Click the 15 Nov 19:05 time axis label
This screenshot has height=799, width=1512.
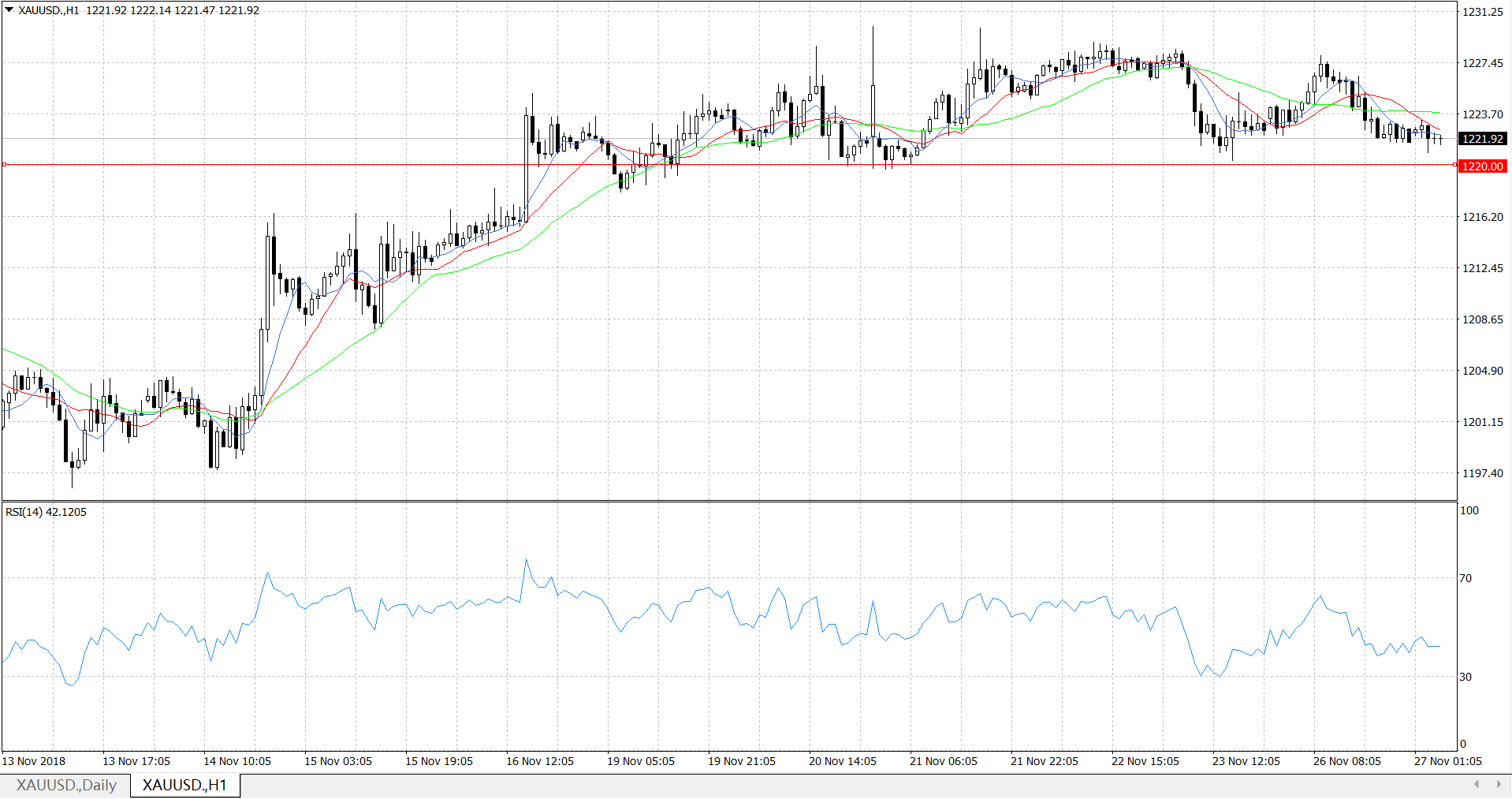[439, 761]
